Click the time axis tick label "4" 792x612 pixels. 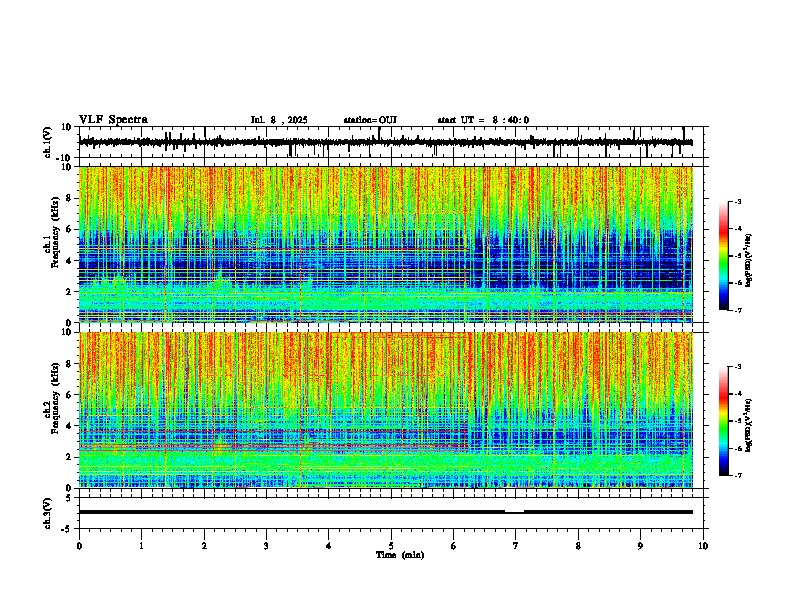(328, 546)
